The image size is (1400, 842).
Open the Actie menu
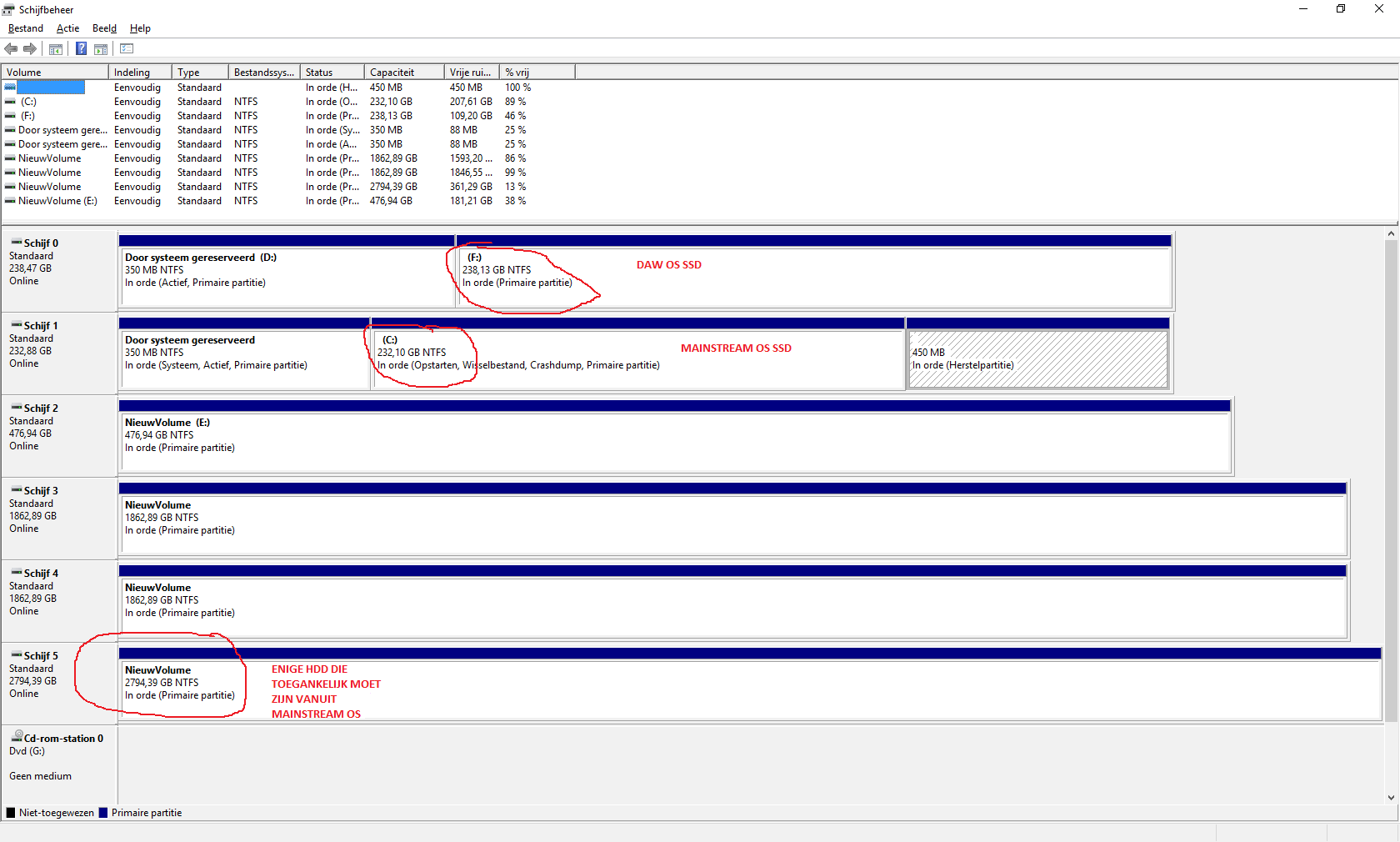click(x=67, y=28)
